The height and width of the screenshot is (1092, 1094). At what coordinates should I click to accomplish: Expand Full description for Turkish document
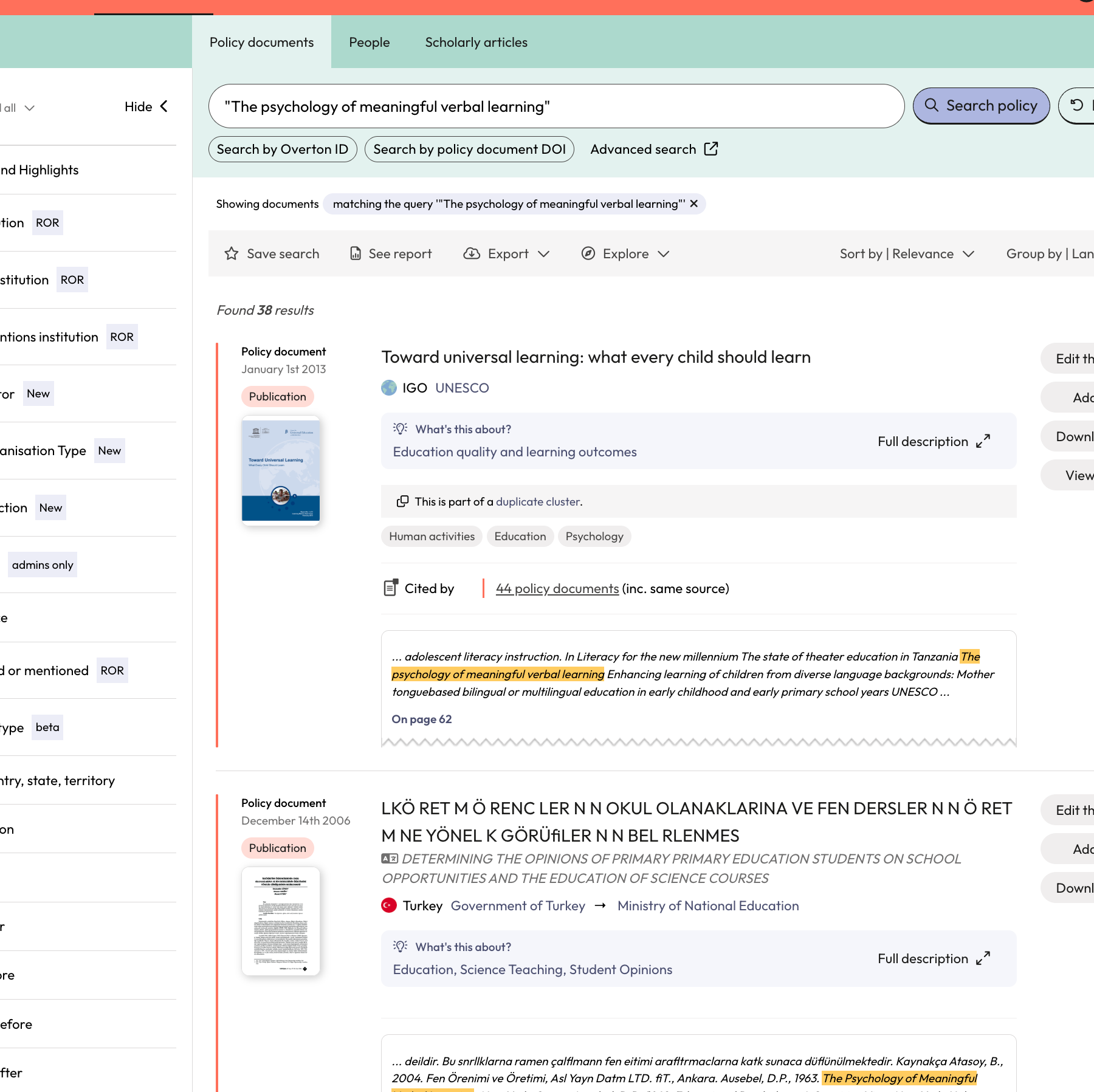[934, 958]
